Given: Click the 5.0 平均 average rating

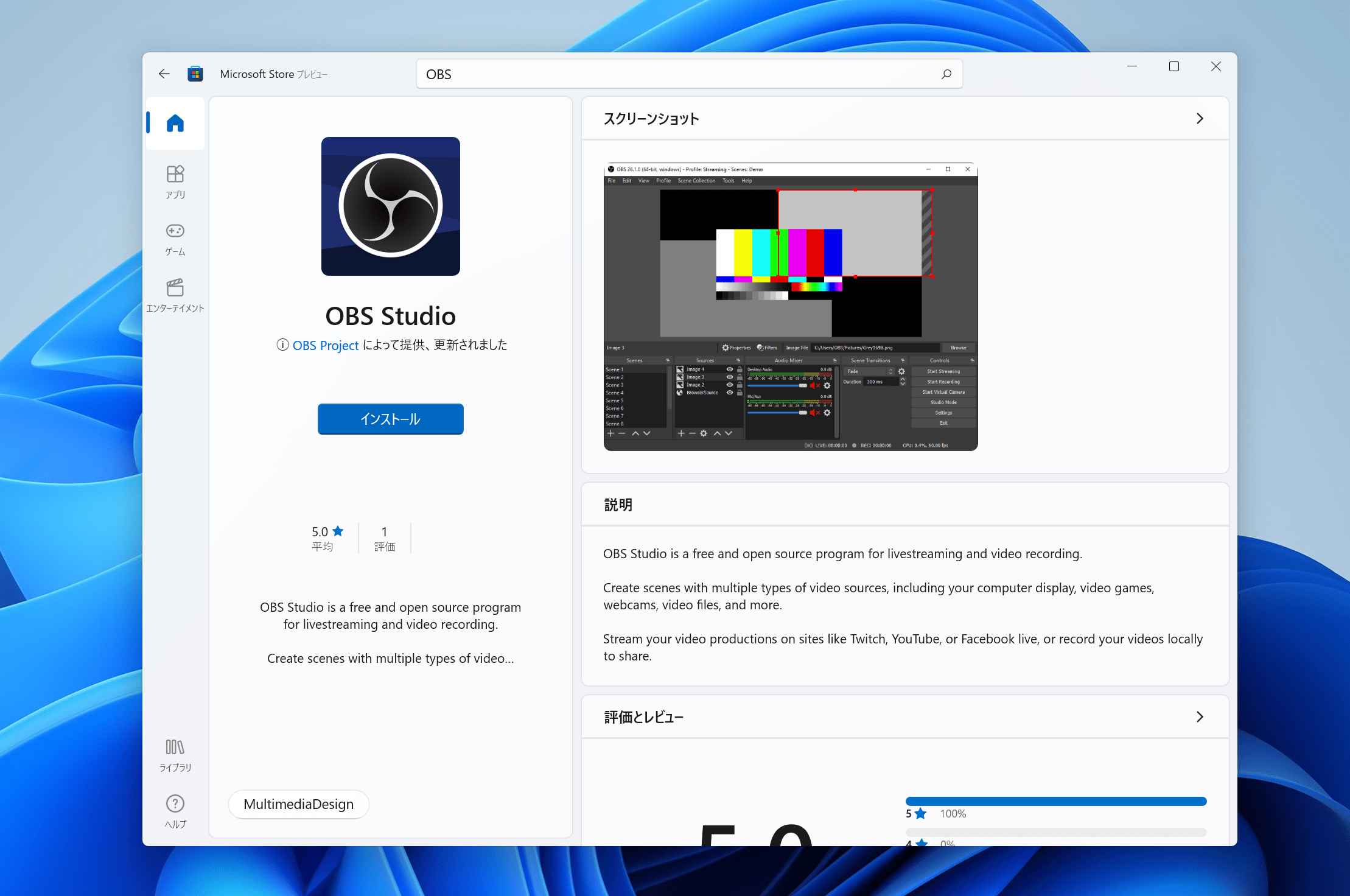Looking at the screenshot, I should pos(327,539).
